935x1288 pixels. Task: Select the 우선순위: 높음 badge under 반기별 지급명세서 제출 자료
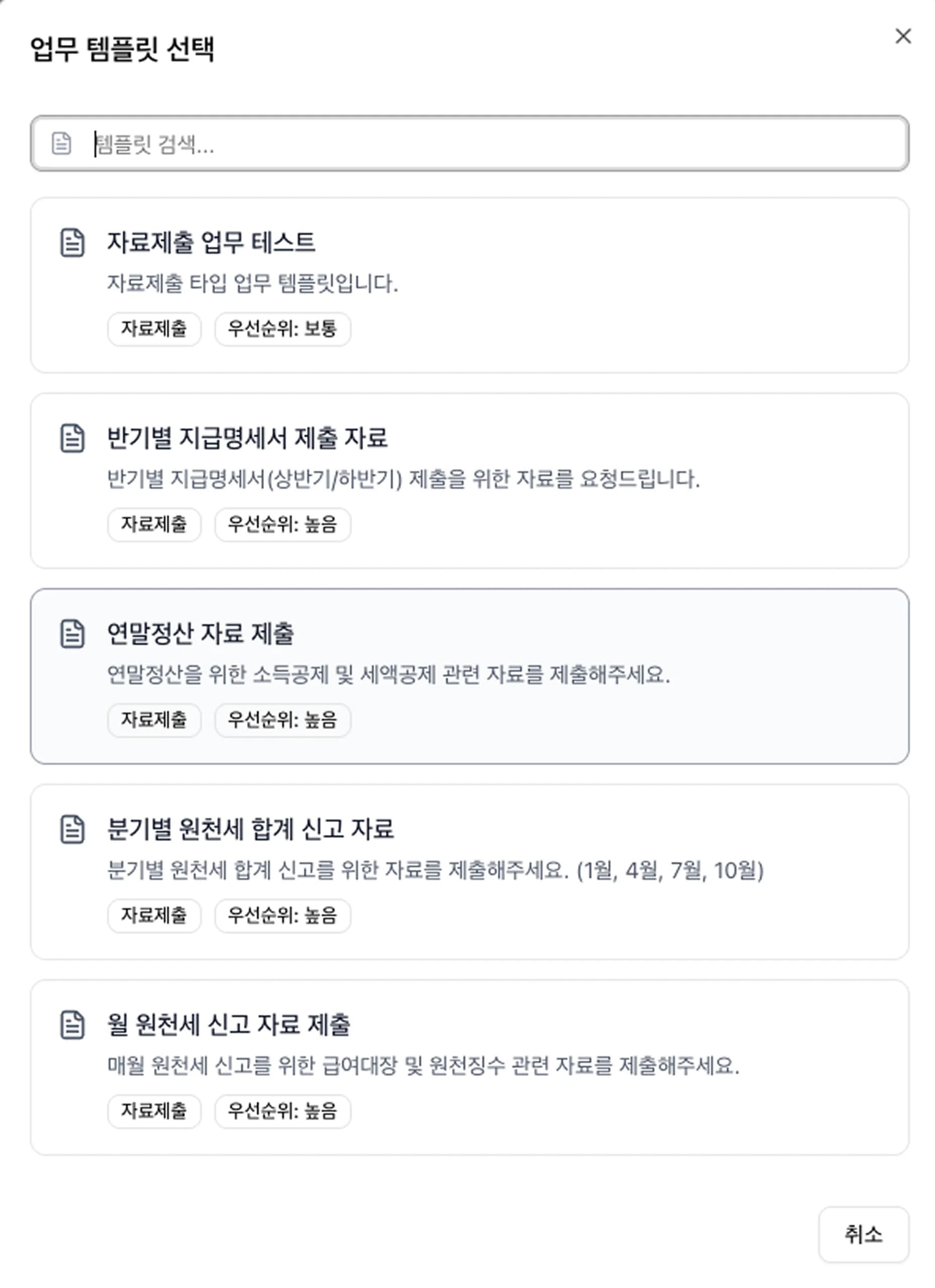[282, 525]
